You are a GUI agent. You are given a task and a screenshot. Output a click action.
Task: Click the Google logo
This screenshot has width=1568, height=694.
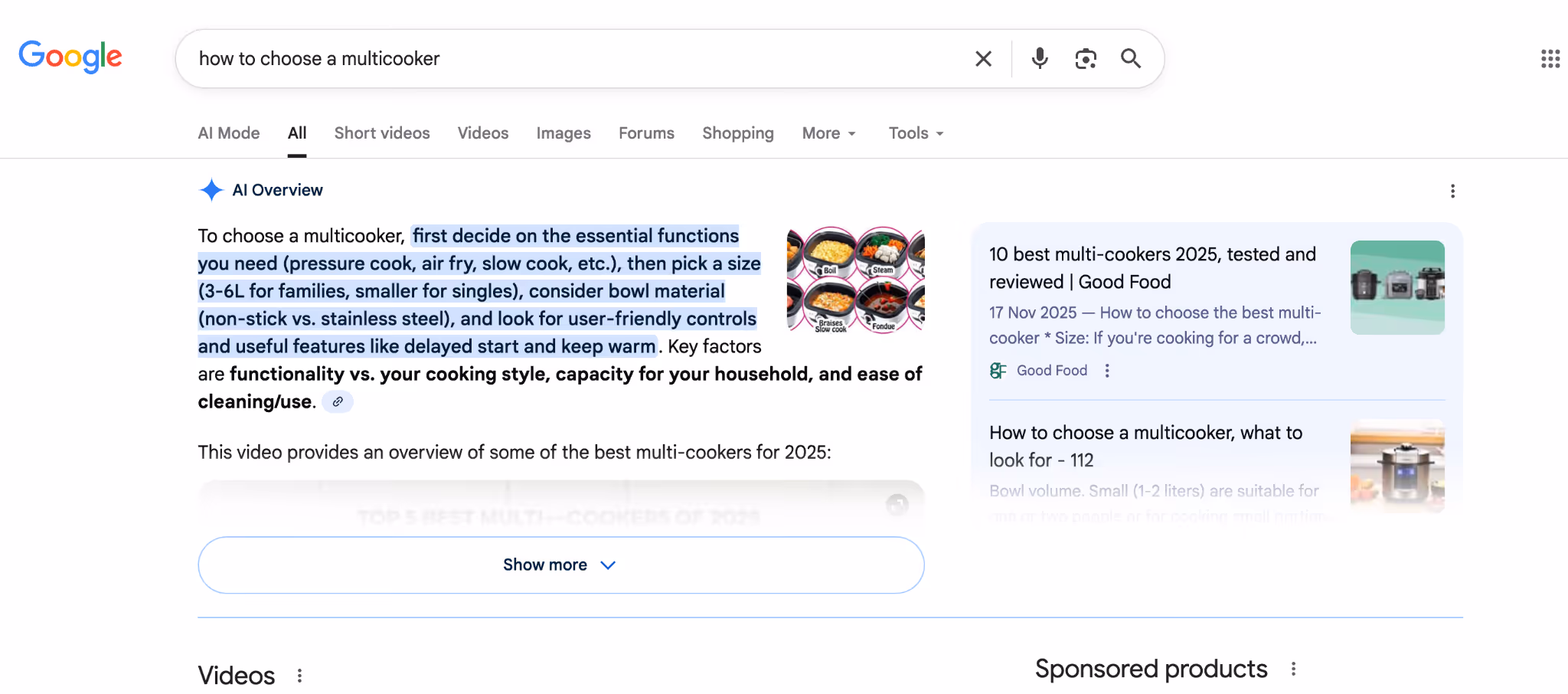point(70,56)
